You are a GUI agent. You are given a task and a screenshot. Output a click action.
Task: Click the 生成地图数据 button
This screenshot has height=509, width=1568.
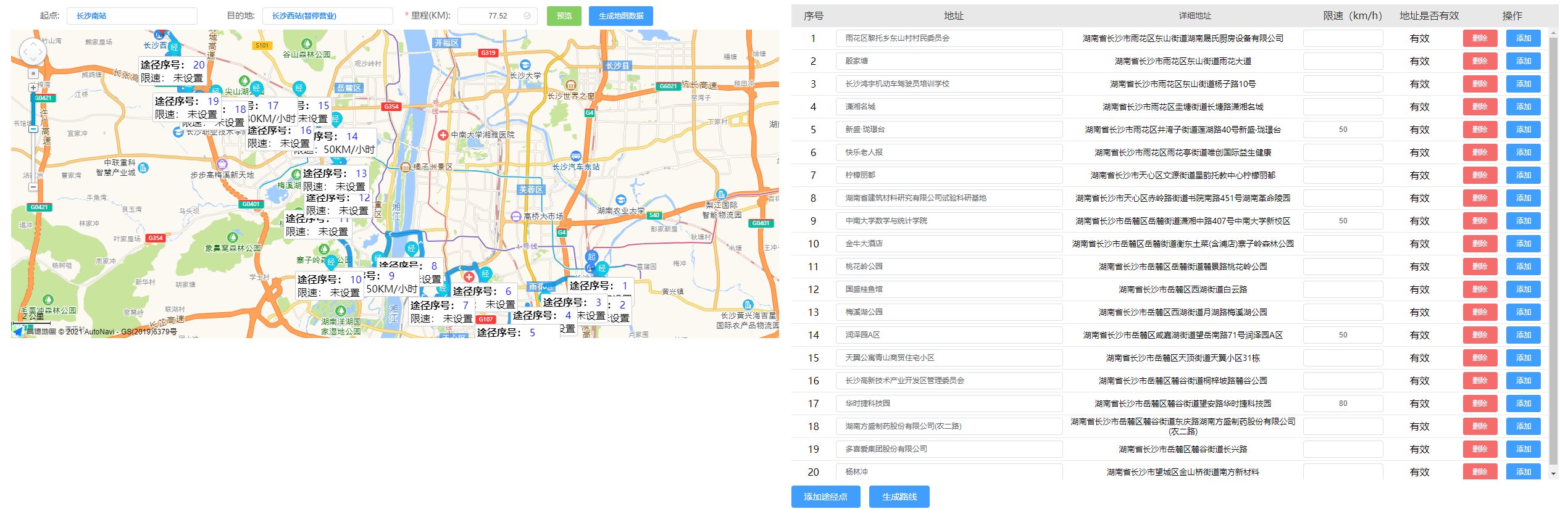point(621,16)
